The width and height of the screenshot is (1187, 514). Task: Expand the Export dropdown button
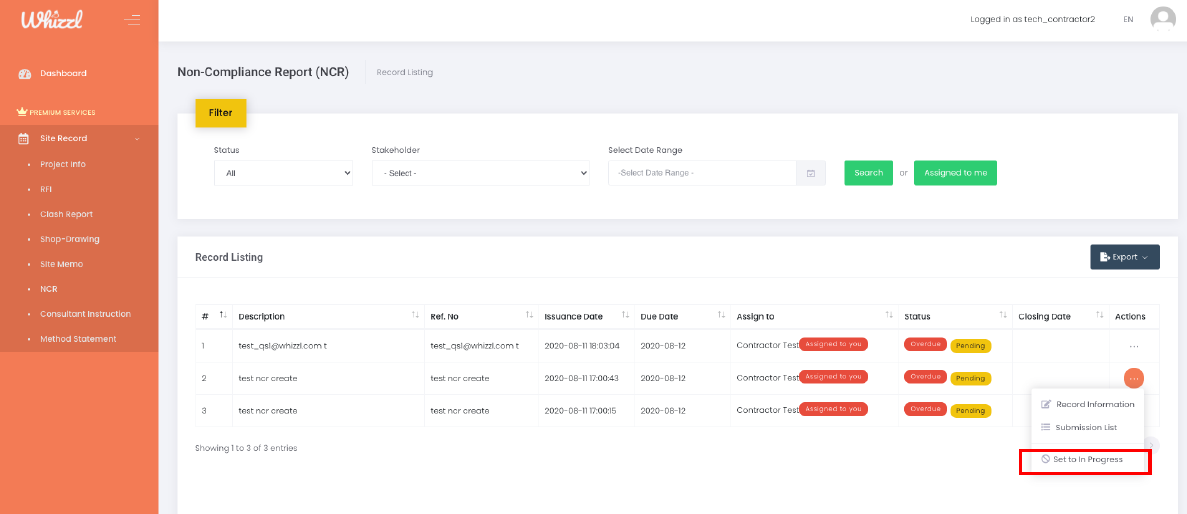(1124, 257)
